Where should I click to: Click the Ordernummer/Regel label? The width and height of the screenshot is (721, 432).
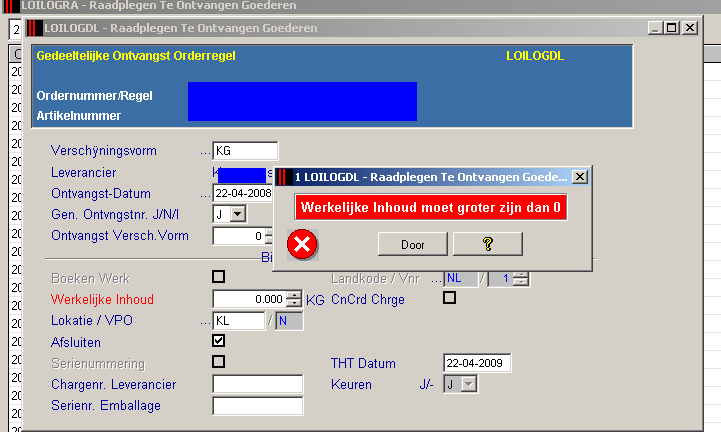pos(94,96)
